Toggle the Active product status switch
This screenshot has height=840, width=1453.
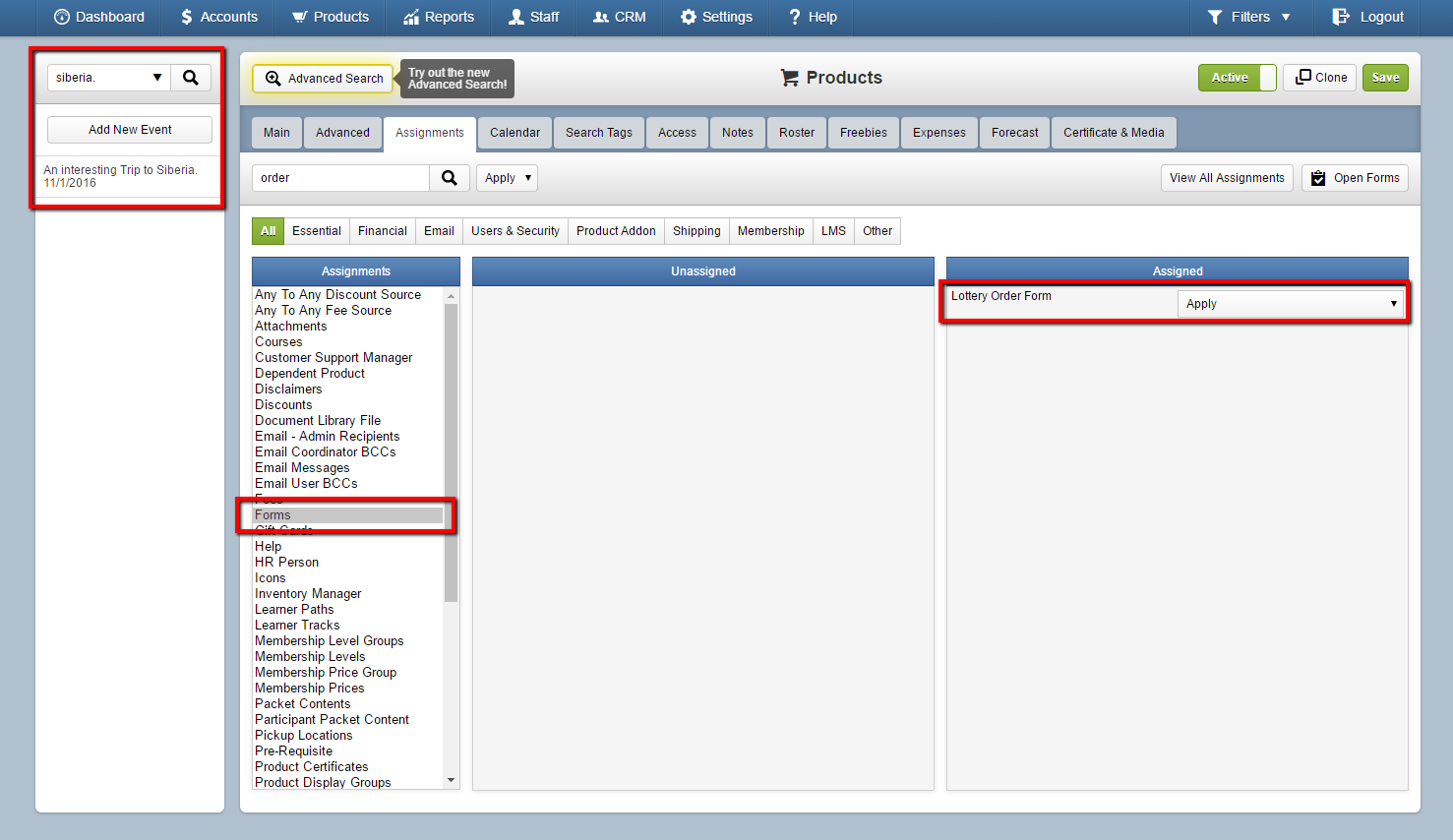click(x=1238, y=78)
